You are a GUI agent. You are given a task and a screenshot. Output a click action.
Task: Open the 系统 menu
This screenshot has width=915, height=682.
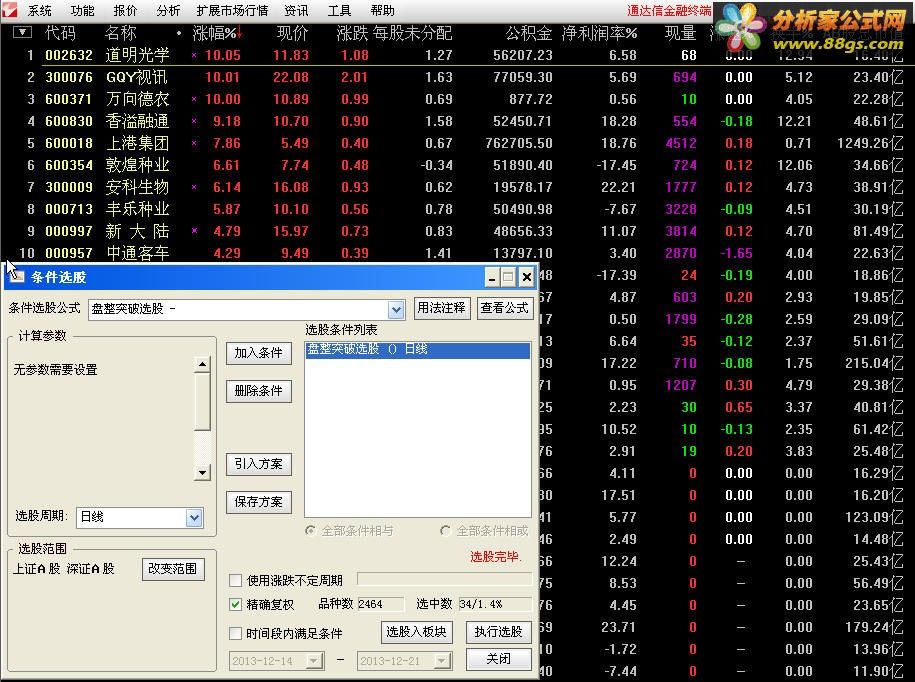click(40, 11)
